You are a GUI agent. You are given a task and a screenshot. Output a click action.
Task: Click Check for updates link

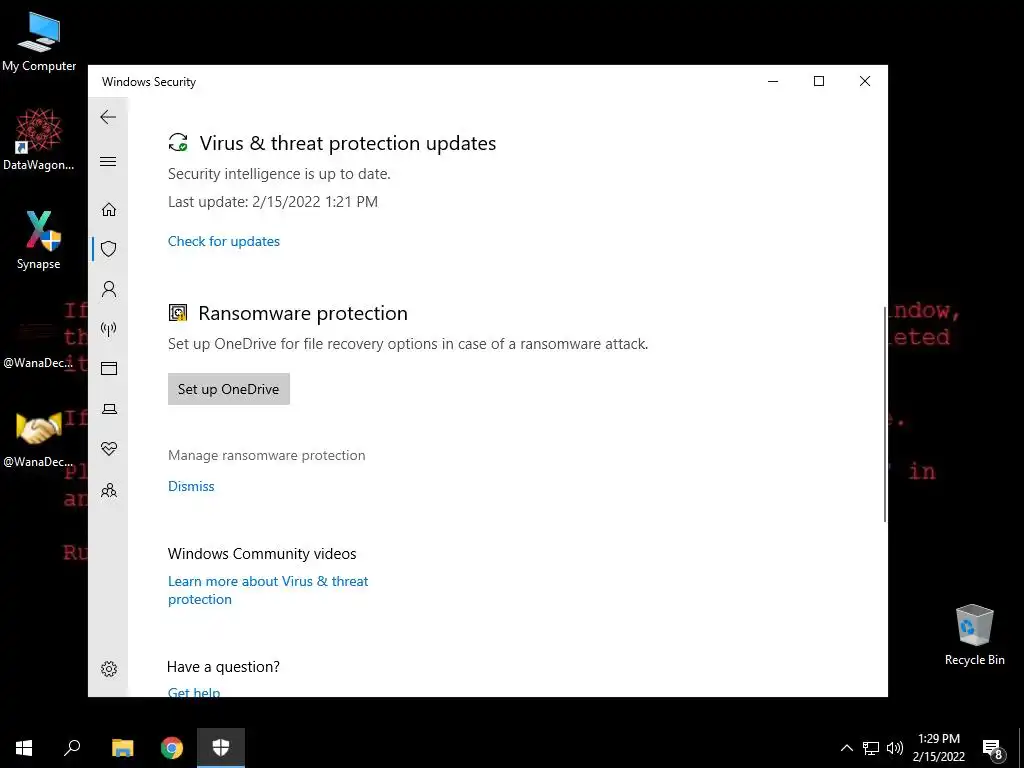point(223,241)
